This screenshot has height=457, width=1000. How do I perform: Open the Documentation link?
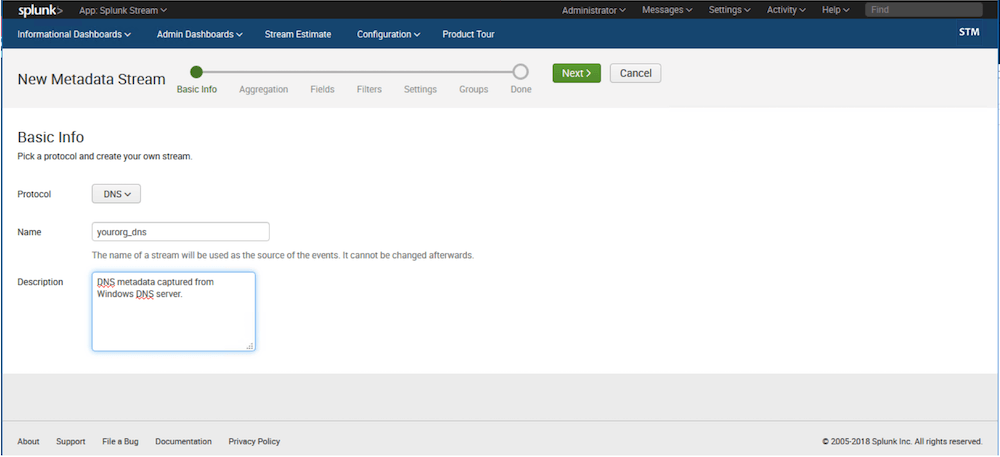click(184, 442)
